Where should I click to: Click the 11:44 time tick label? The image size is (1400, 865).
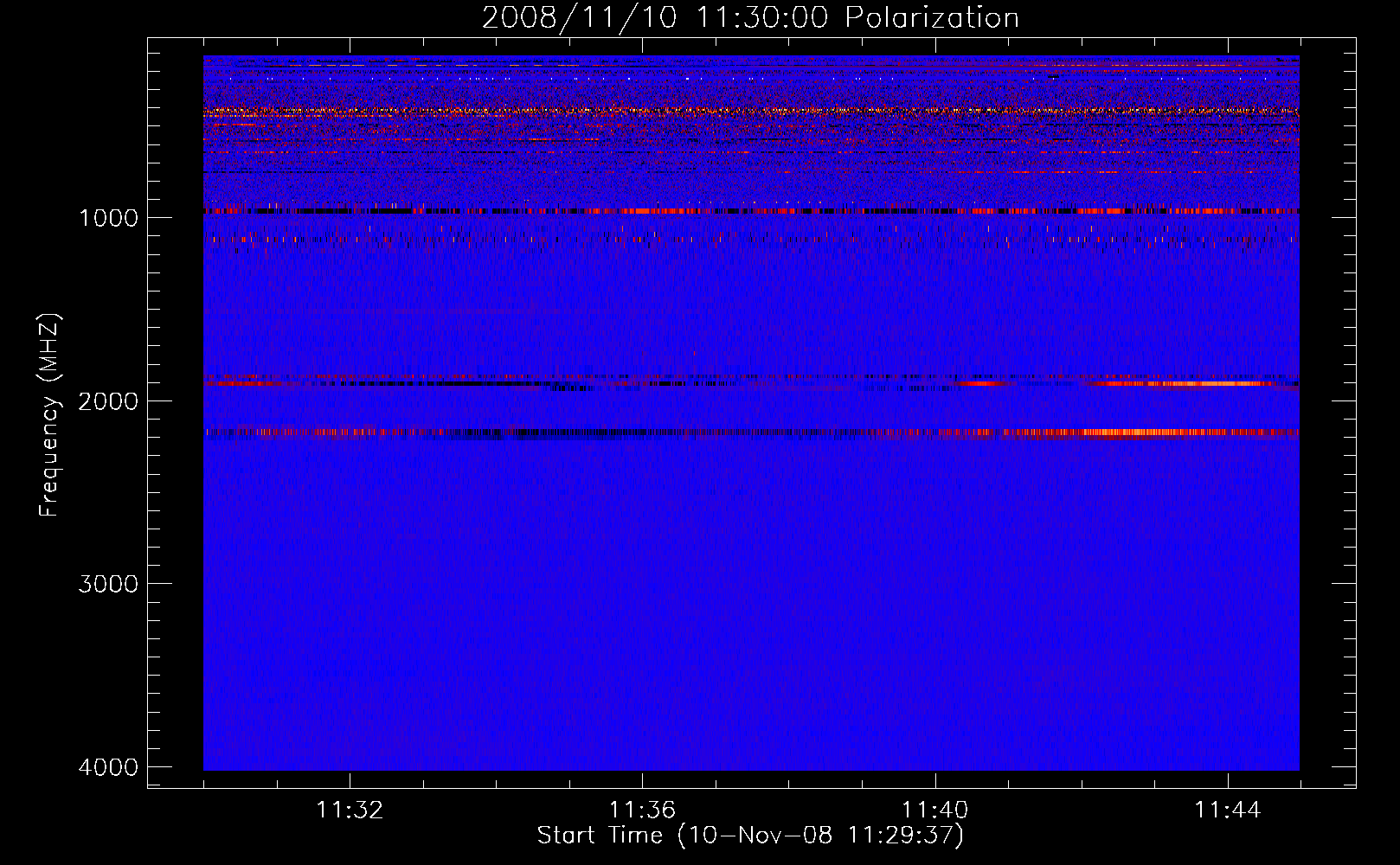point(1228,811)
